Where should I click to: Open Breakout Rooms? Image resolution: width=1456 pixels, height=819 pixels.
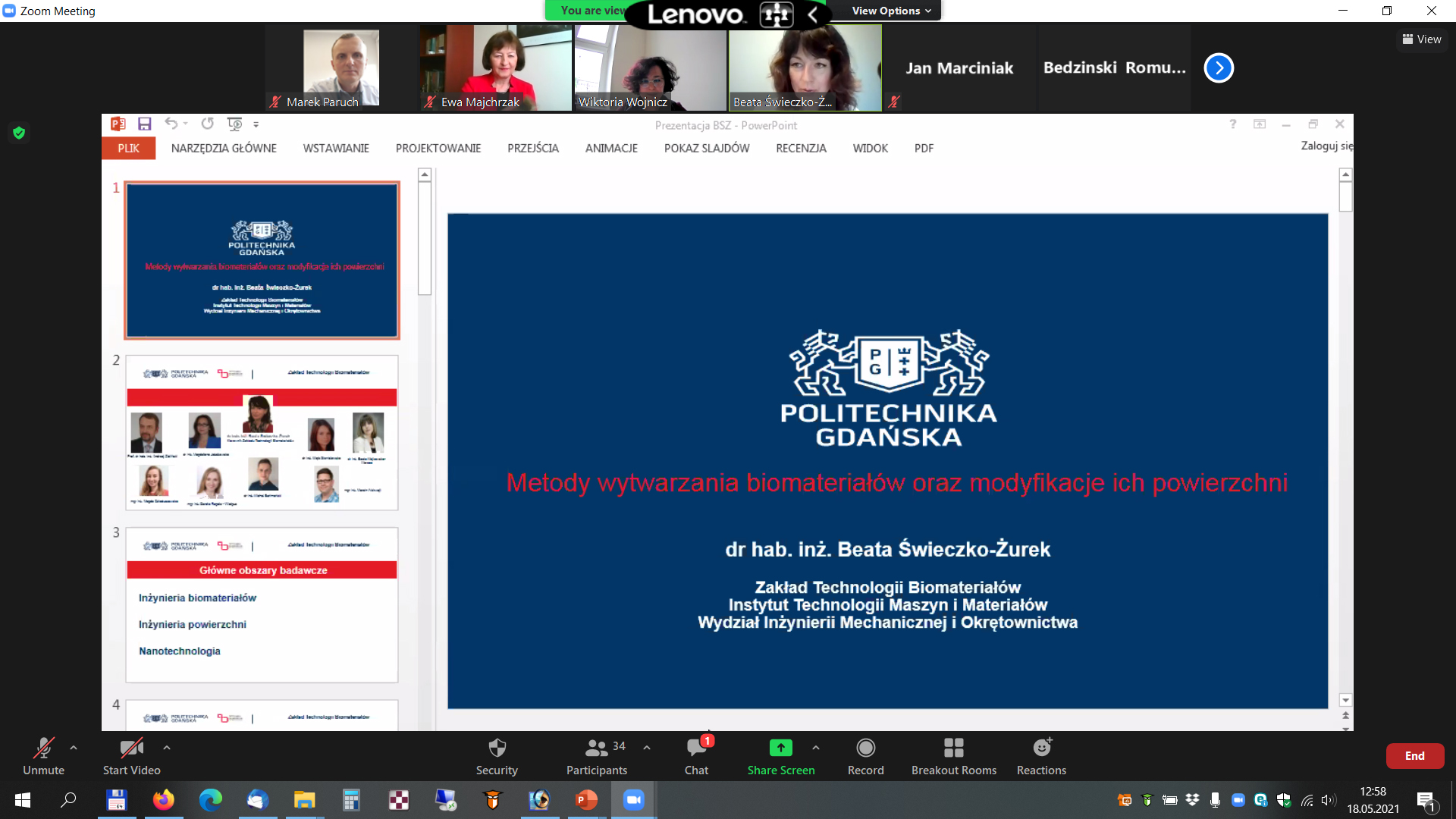point(954,756)
